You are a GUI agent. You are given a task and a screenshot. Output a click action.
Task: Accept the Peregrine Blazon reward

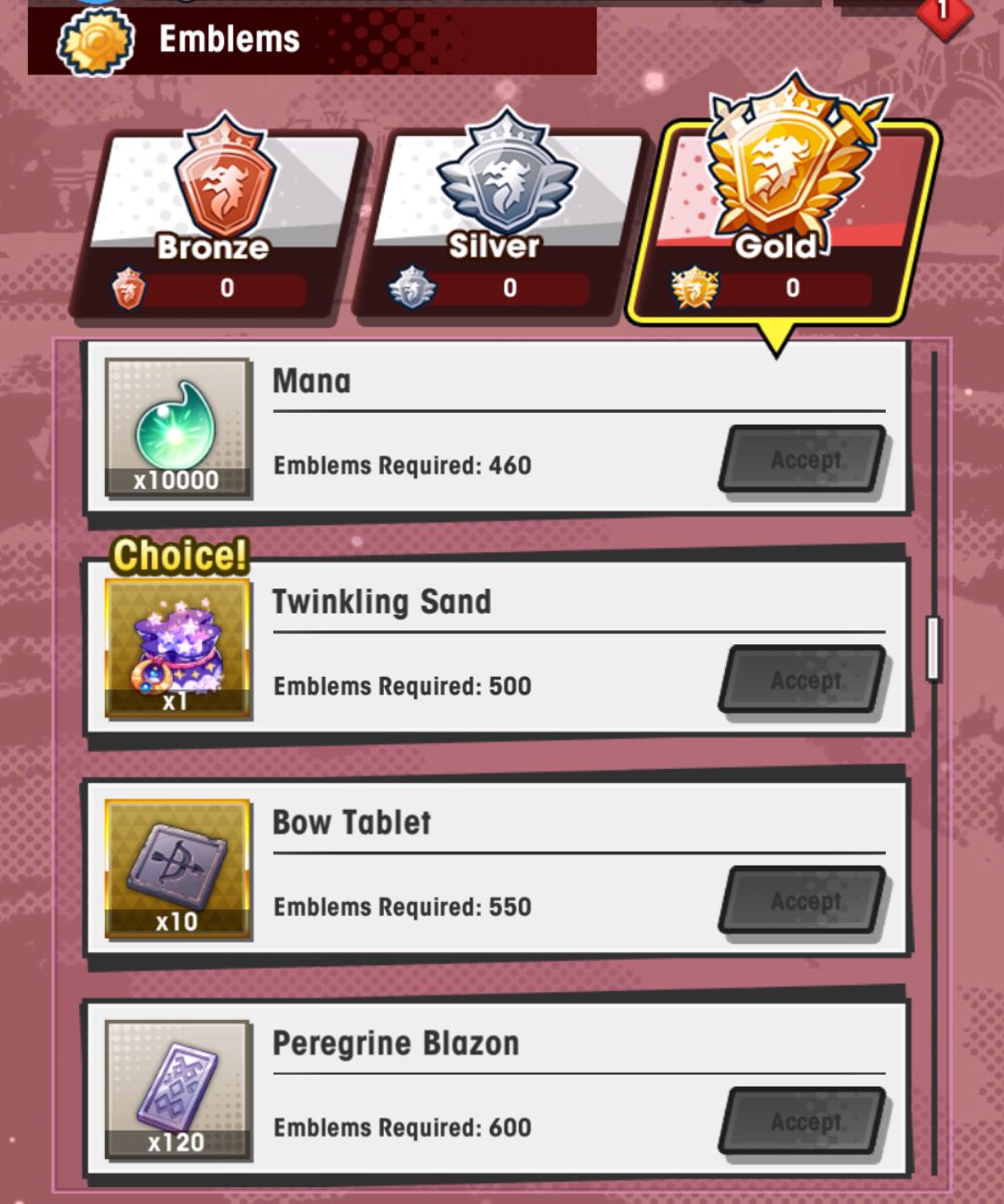pyautogui.click(x=803, y=1121)
